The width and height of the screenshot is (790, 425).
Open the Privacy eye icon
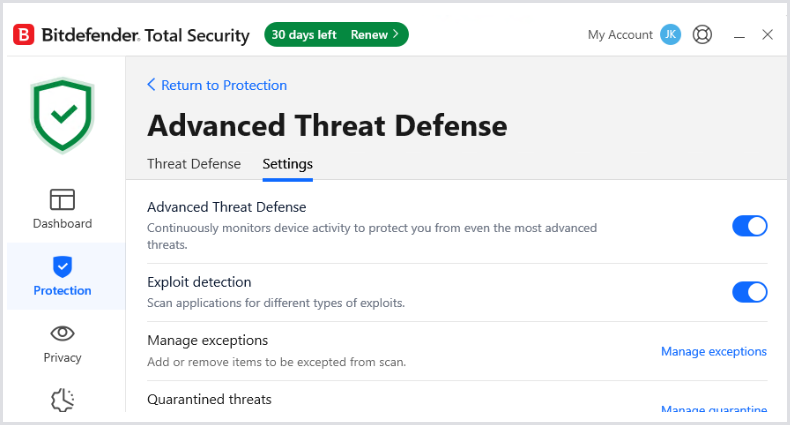click(62, 333)
